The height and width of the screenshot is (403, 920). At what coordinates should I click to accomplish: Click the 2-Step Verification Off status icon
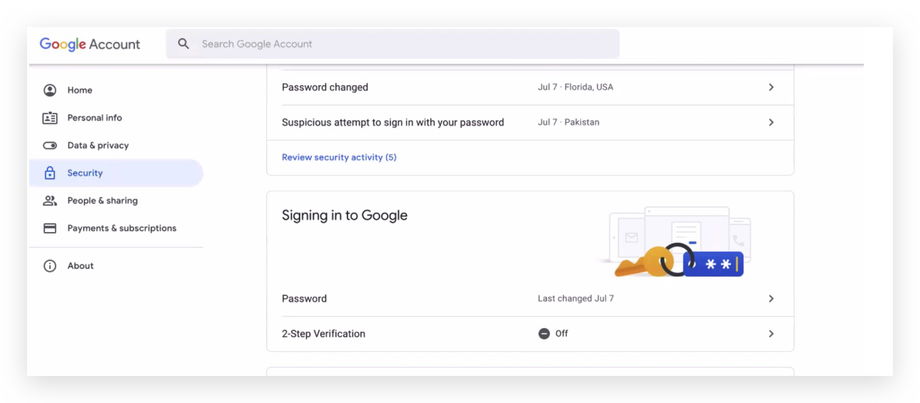pyautogui.click(x=544, y=334)
